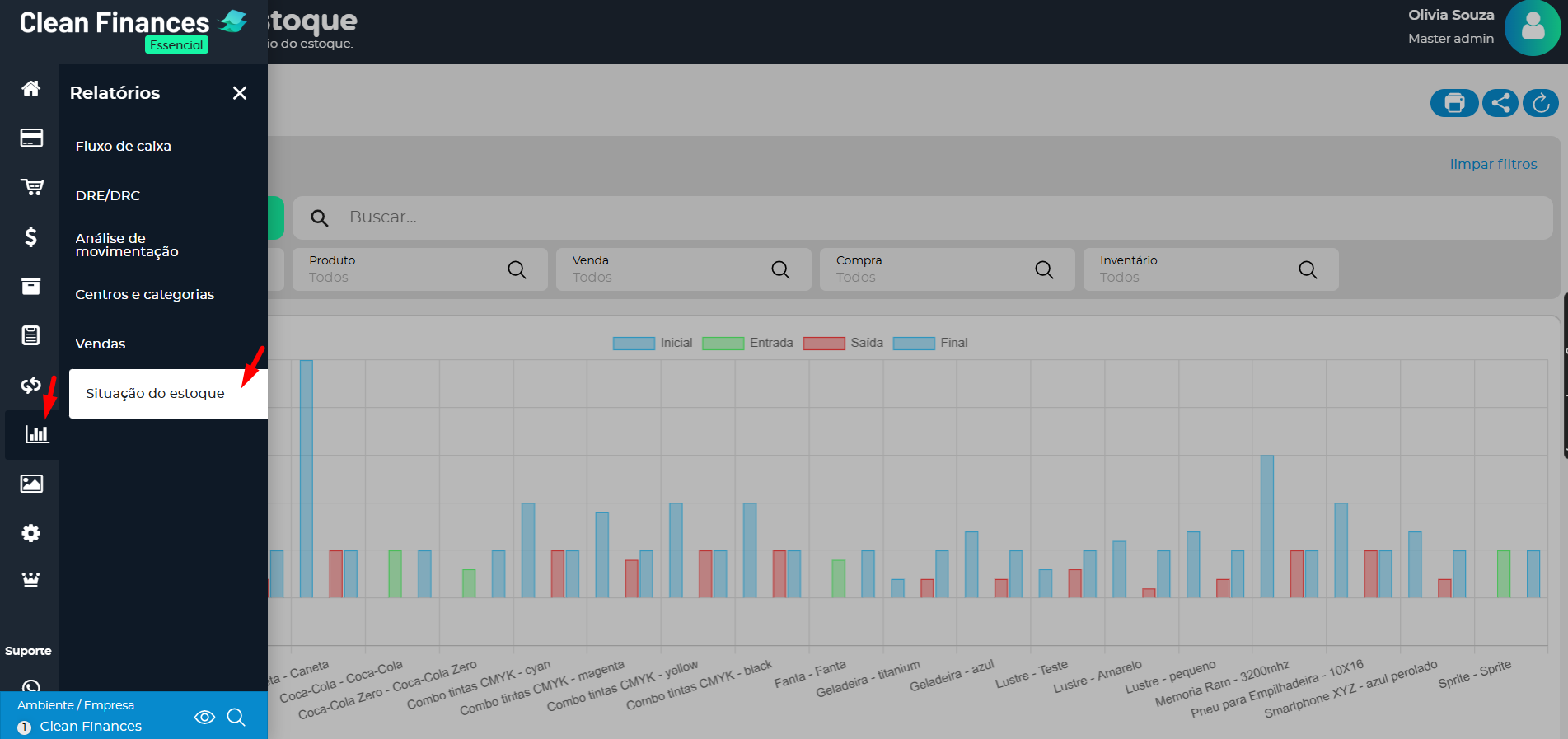The image size is (1568, 739).
Task: Open the reports bar chart icon
Action: [x=36, y=434]
